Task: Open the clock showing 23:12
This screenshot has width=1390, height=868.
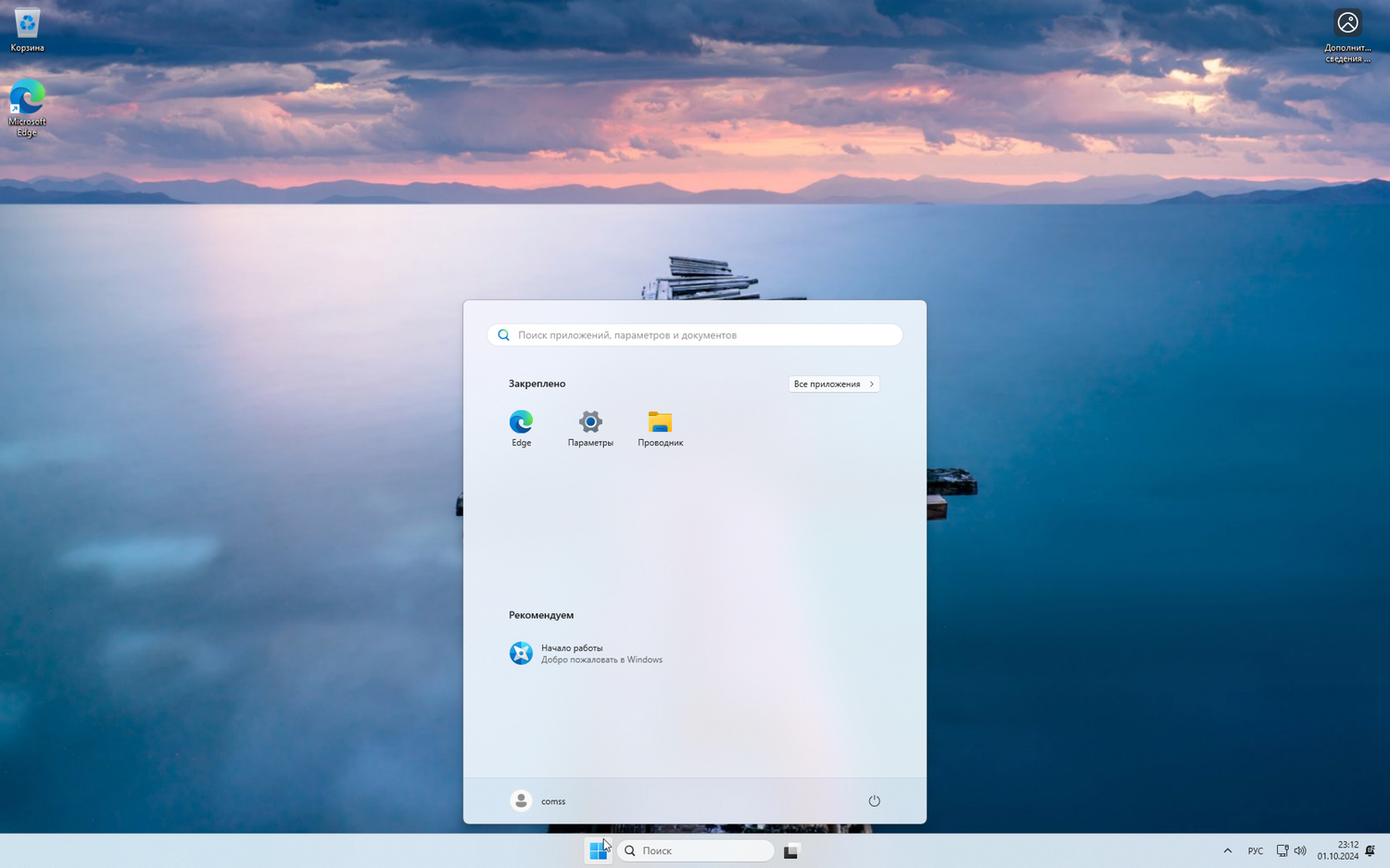Action: pyautogui.click(x=1337, y=850)
